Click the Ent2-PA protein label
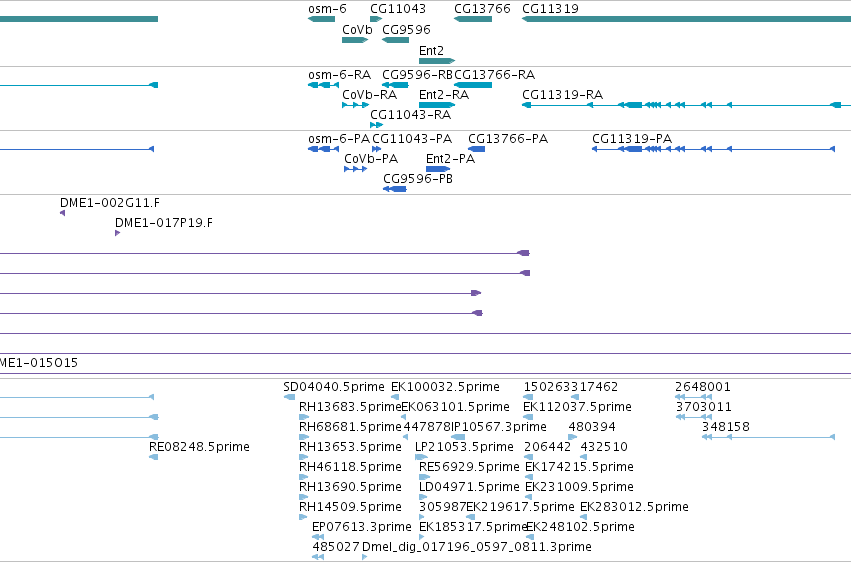The image size is (851, 562). [x=450, y=159]
